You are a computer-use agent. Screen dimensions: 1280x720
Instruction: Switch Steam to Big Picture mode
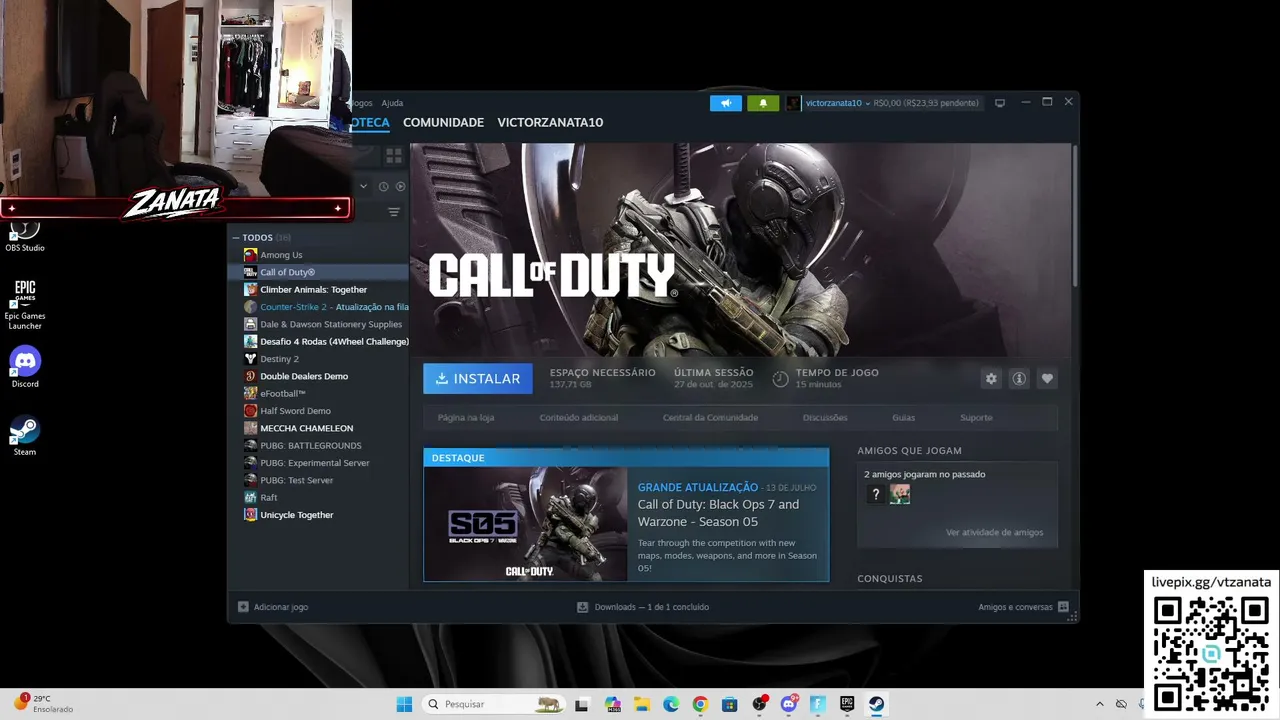point(999,103)
